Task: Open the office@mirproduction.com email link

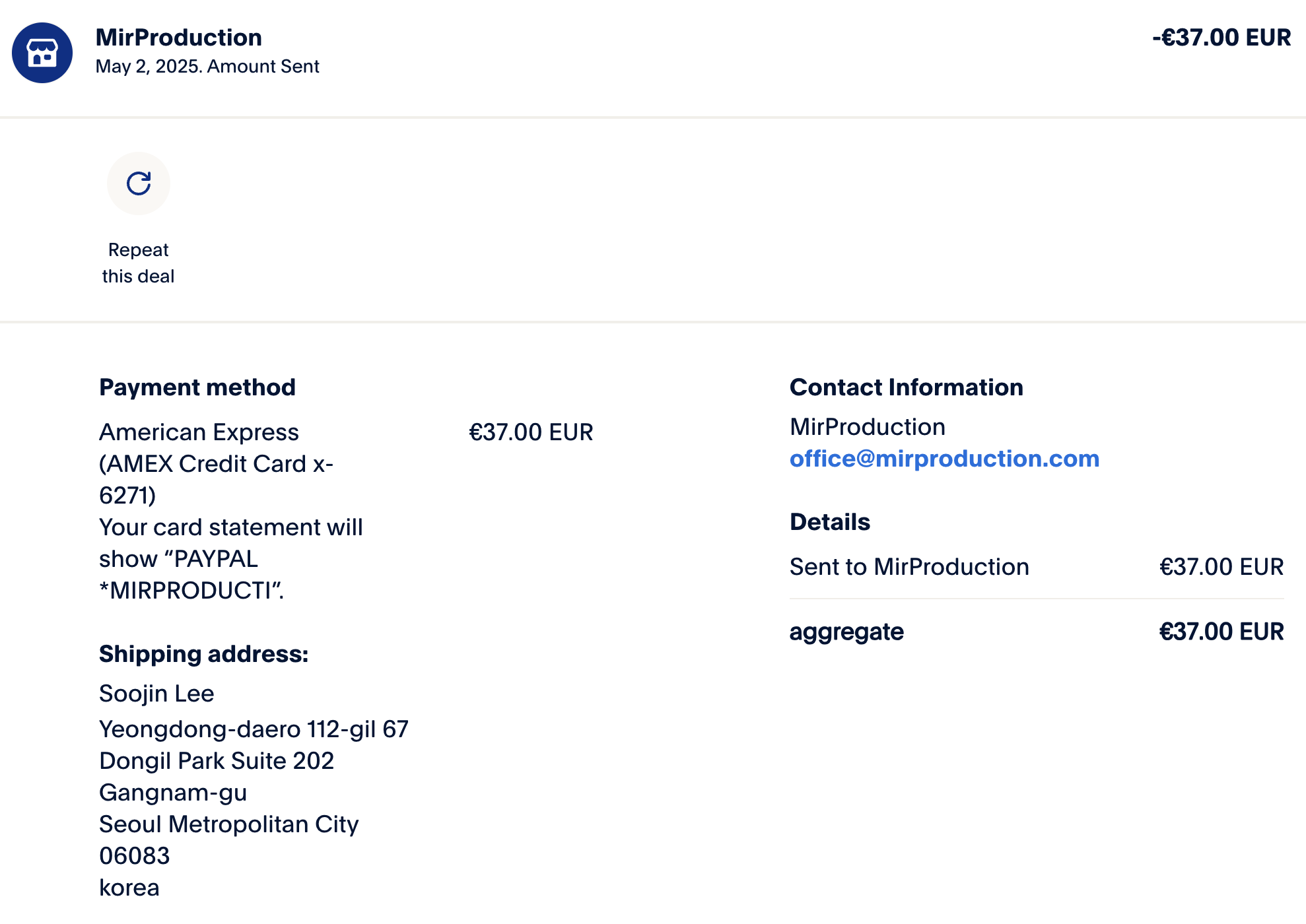Action: 944,459
